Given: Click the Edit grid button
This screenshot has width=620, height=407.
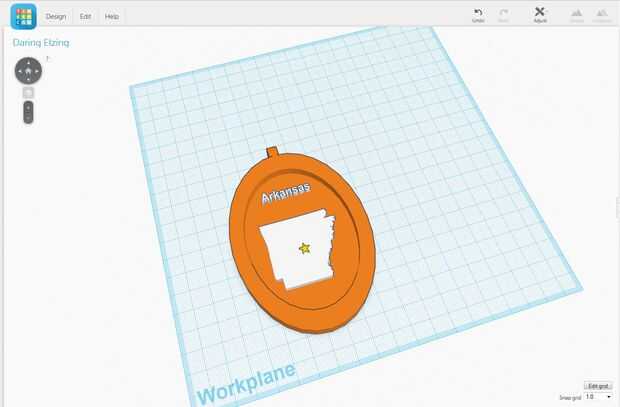Looking at the screenshot, I should click(x=598, y=386).
